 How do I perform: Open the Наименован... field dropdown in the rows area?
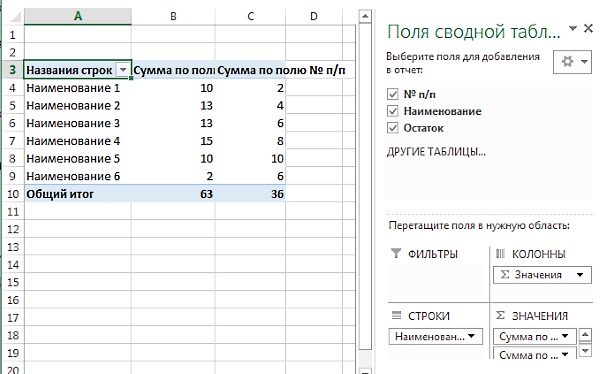(471, 336)
